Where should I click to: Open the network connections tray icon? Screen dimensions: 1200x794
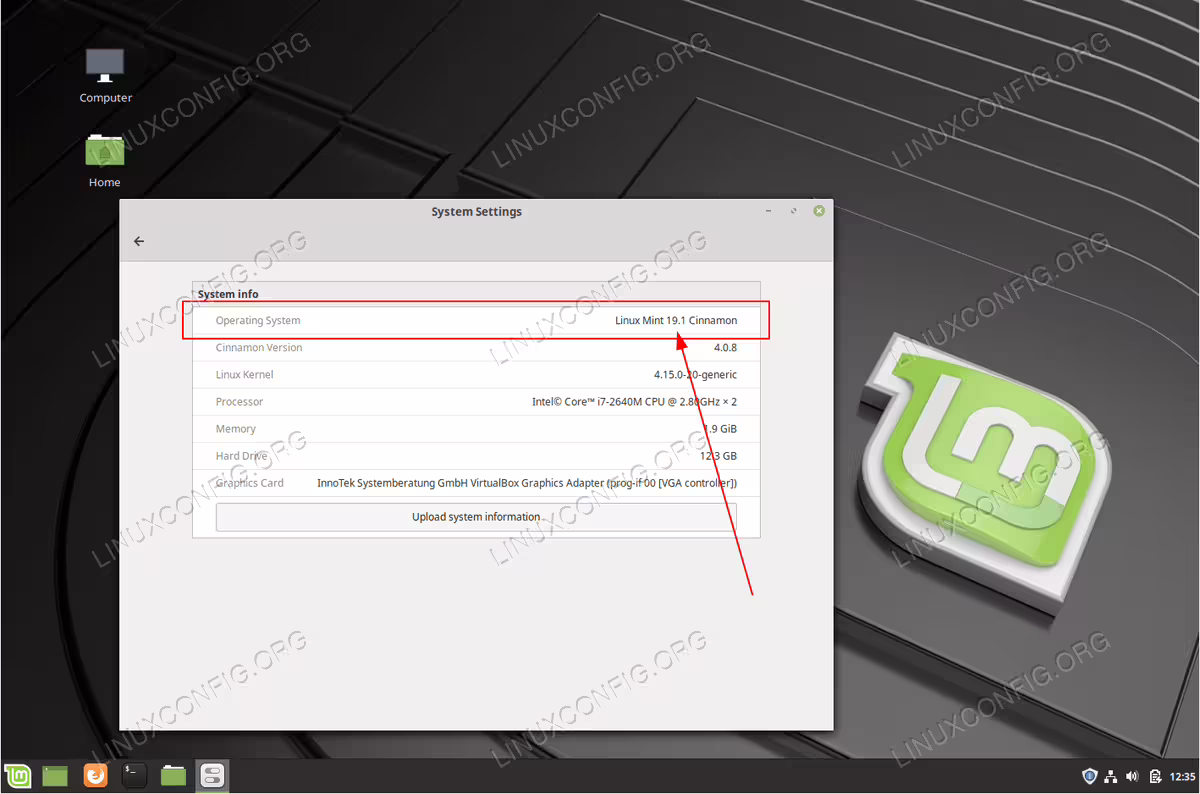(1112, 776)
